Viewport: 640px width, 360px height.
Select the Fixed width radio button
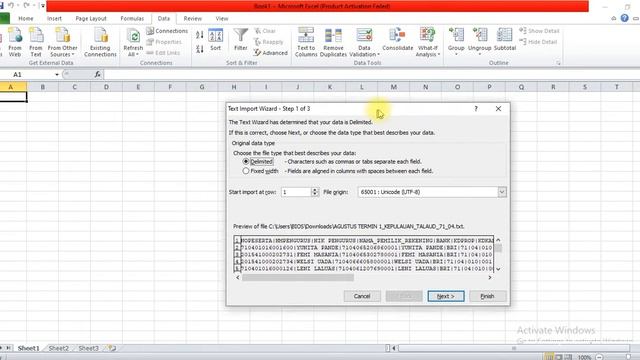click(246, 171)
